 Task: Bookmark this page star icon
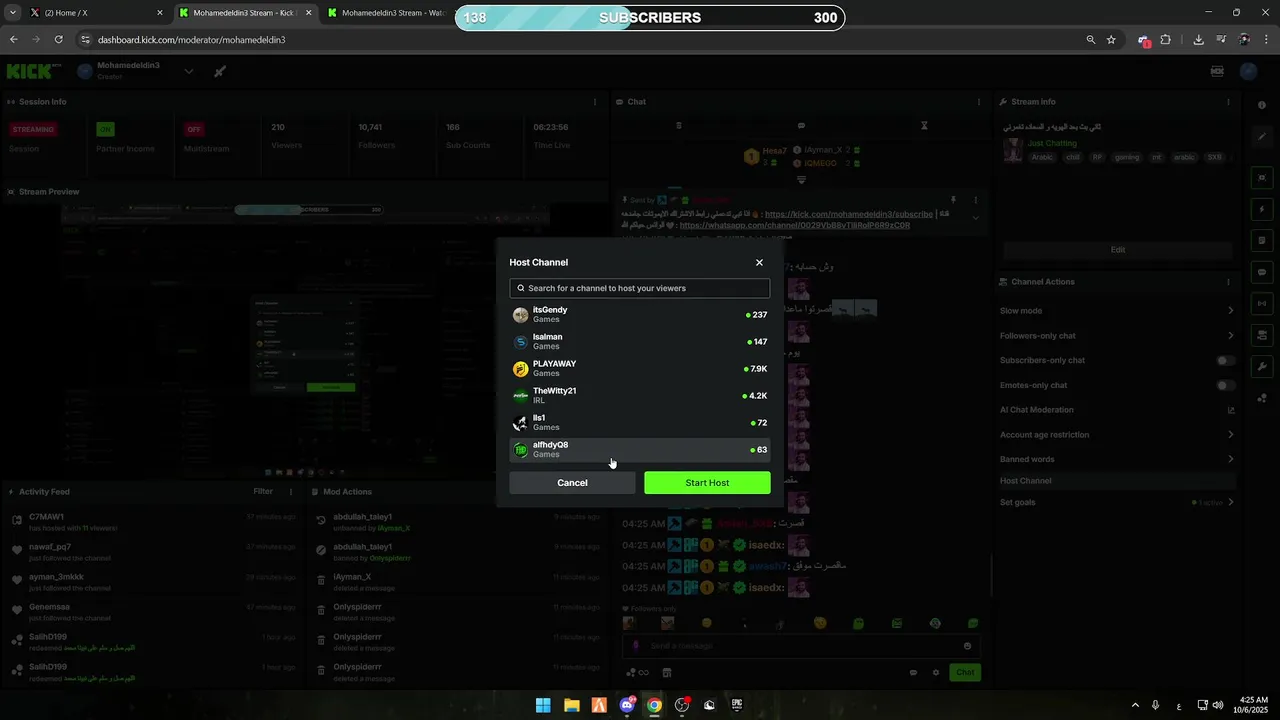[1111, 39]
